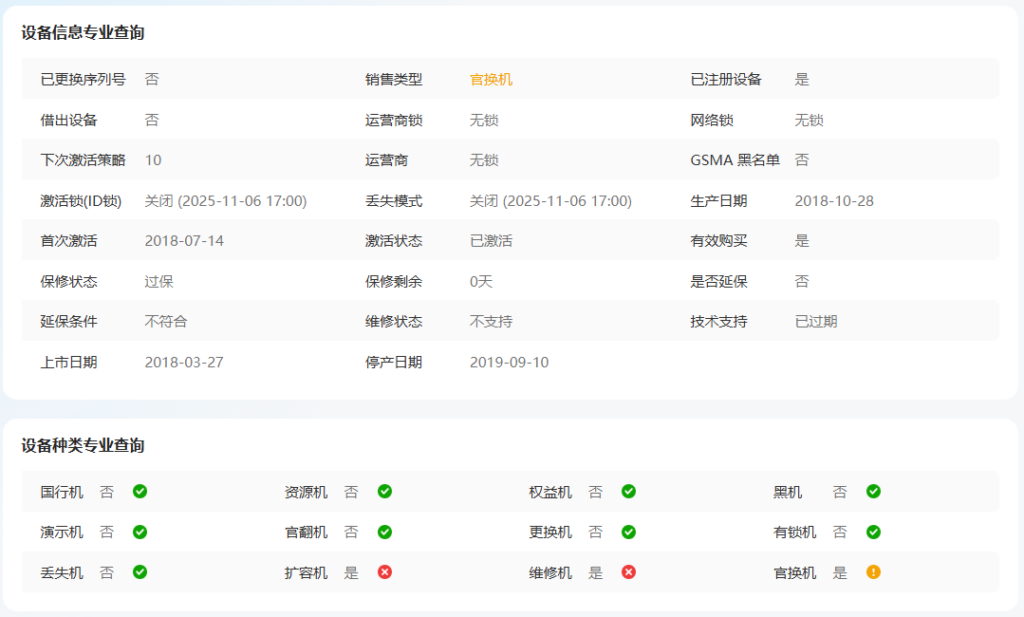This screenshot has height=617, width=1024.
Task: Click the red cross icon beside 扩容机
Action: (385, 572)
